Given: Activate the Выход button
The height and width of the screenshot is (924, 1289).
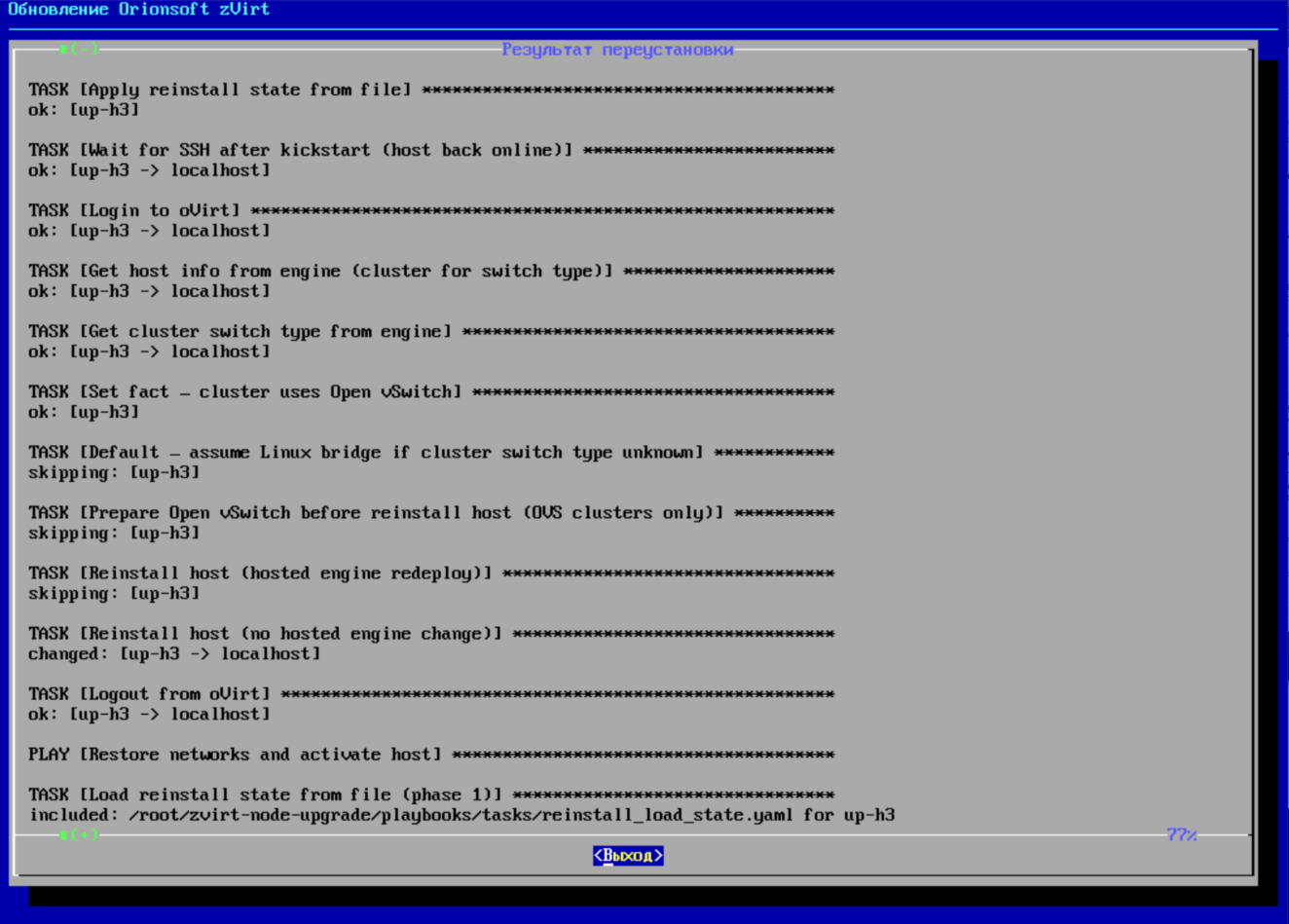Looking at the screenshot, I should click(628, 856).
